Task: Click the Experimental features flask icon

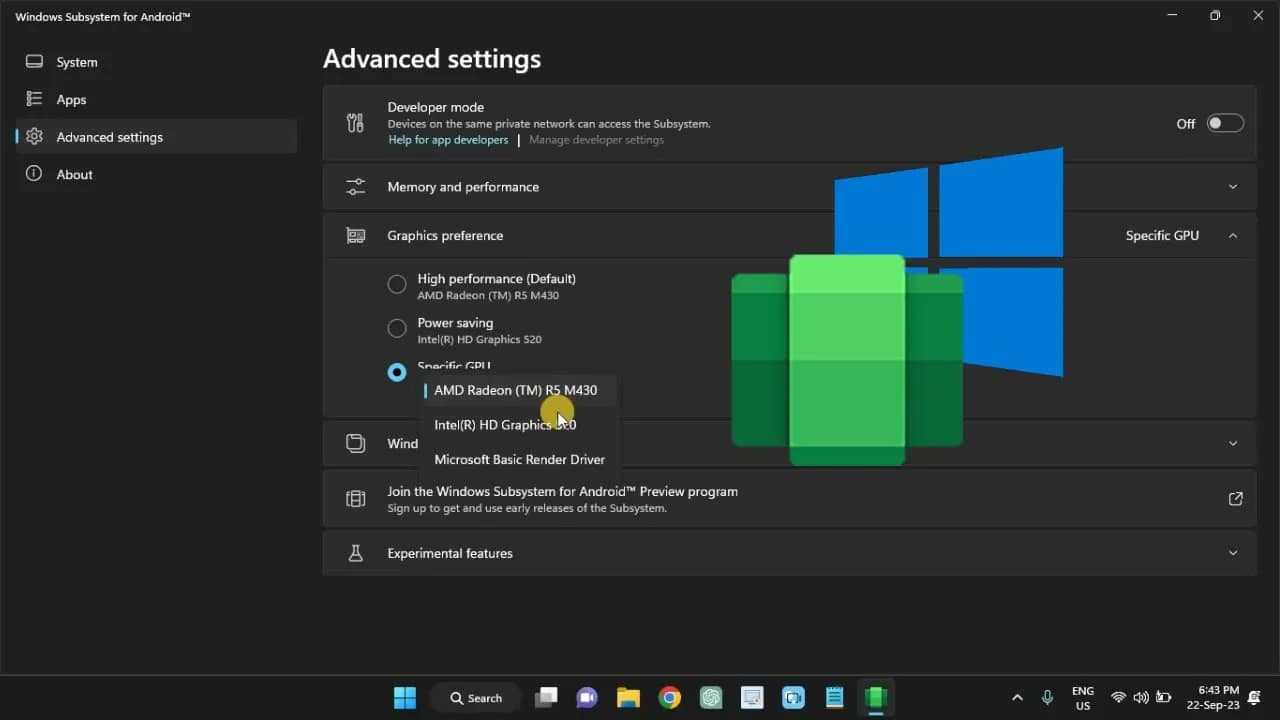Action: pos(355,552)
